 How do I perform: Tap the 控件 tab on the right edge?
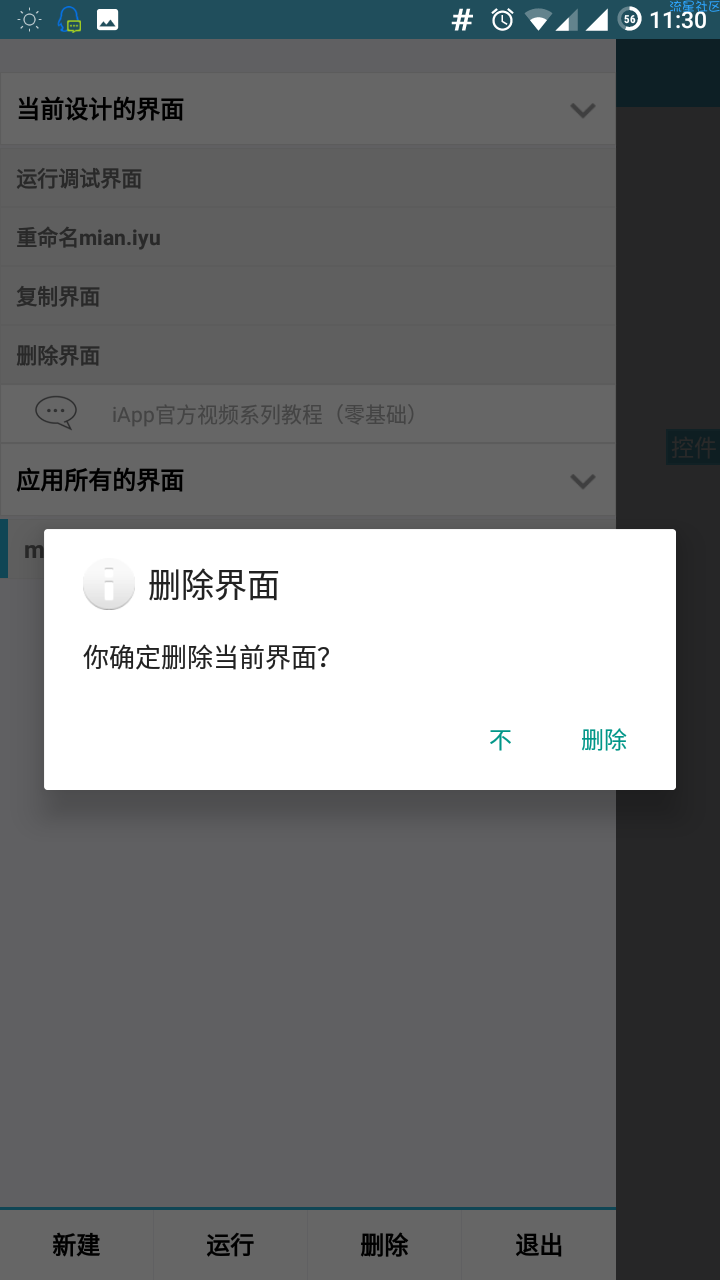click(x=693, y=447)
